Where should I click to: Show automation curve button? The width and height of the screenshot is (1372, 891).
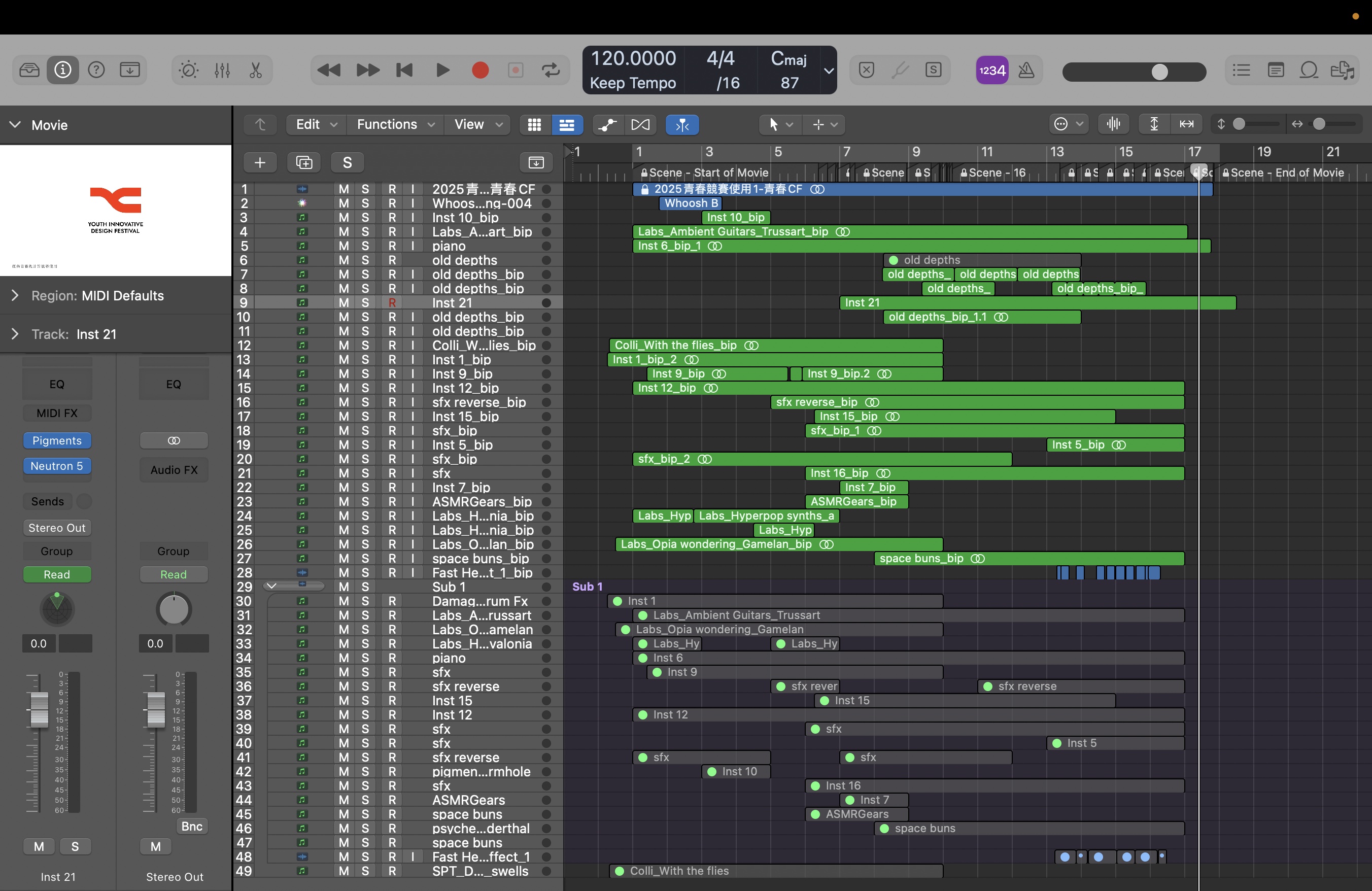pos(607,124)
